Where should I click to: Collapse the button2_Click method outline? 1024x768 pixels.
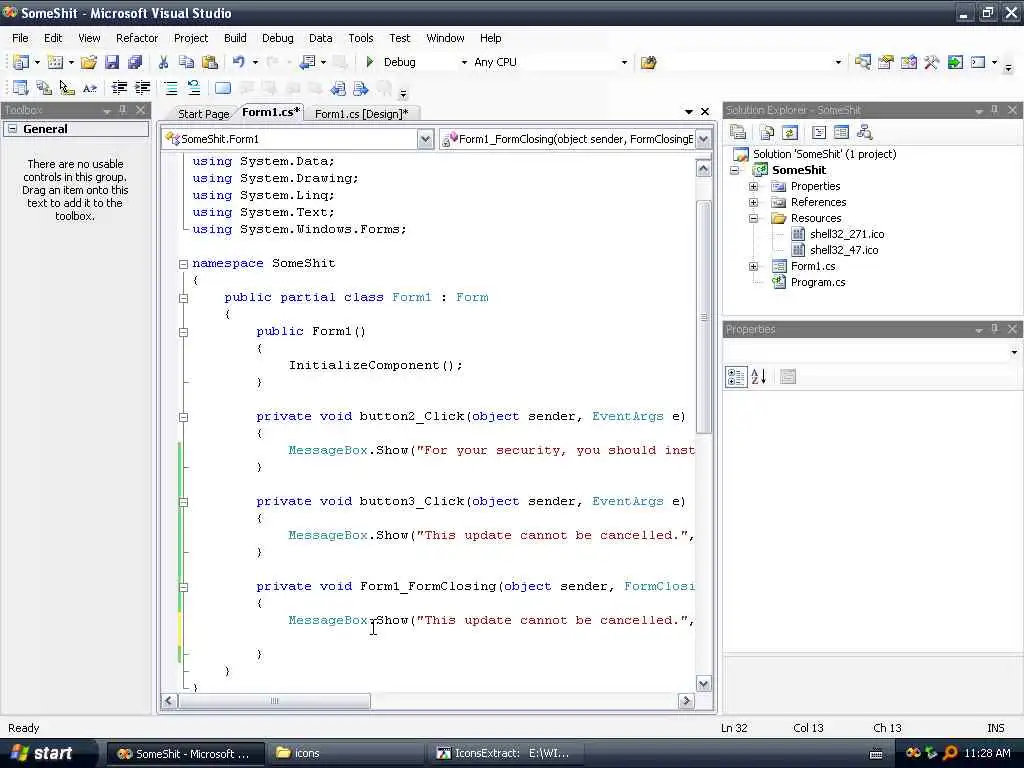pyautogui.click(x=184, y=417)
